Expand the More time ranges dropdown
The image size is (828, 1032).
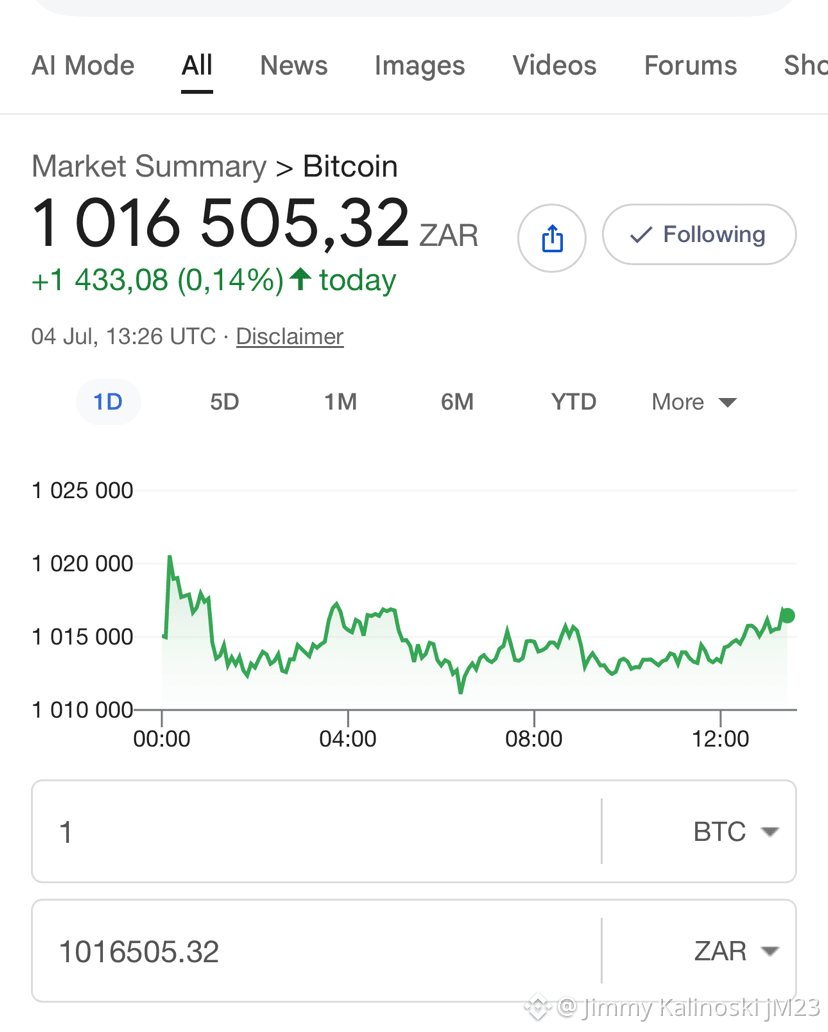(694, 401)
